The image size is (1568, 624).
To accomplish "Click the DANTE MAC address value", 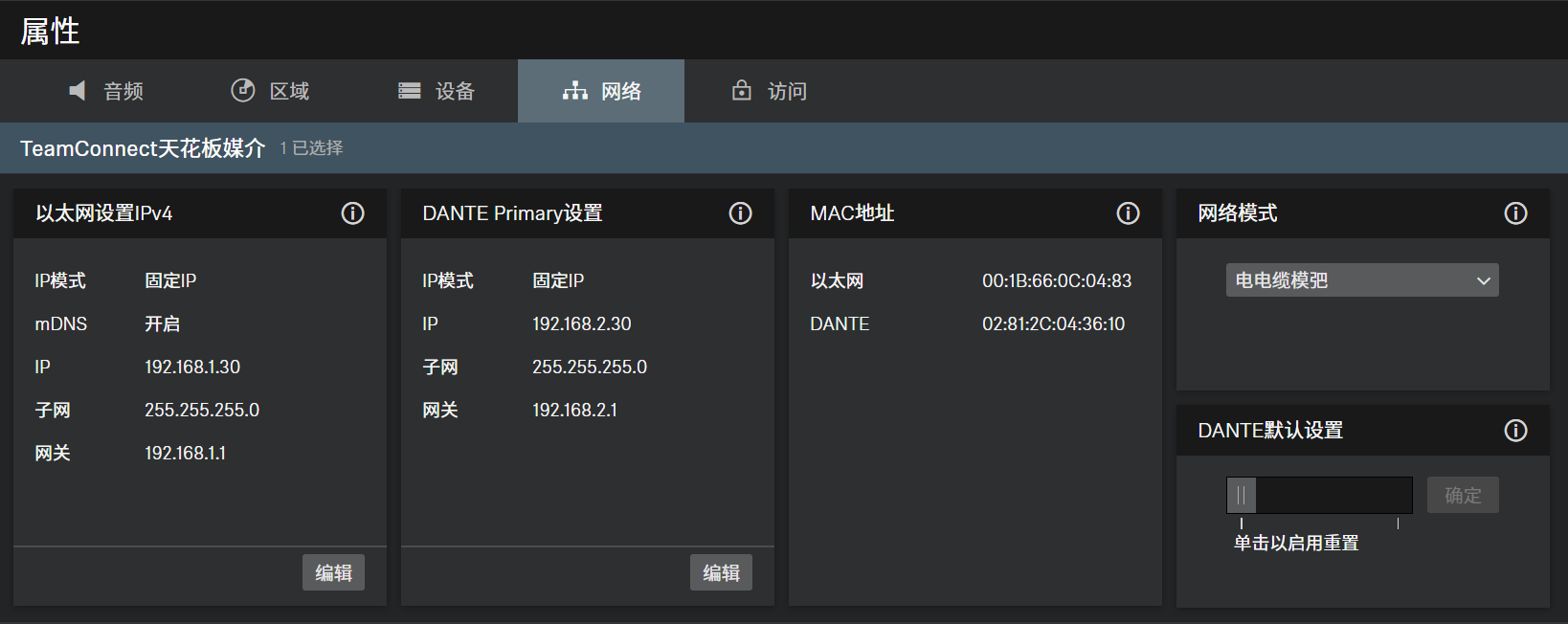I will pos(1053,323).
